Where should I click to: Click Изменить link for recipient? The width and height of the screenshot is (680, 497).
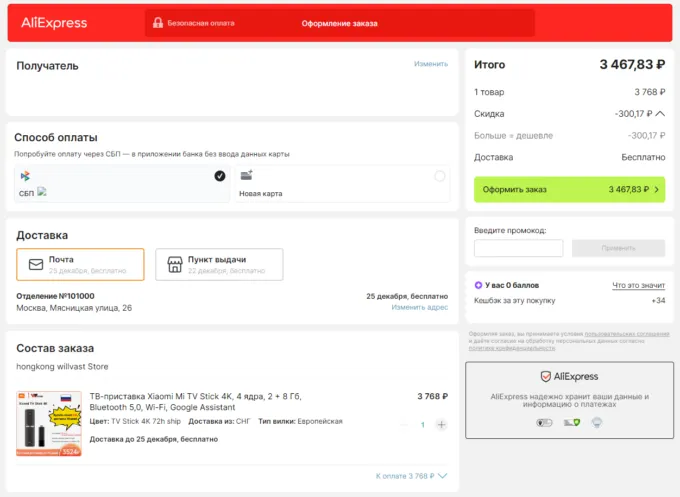pyautogui.click(x=431, y=64)
